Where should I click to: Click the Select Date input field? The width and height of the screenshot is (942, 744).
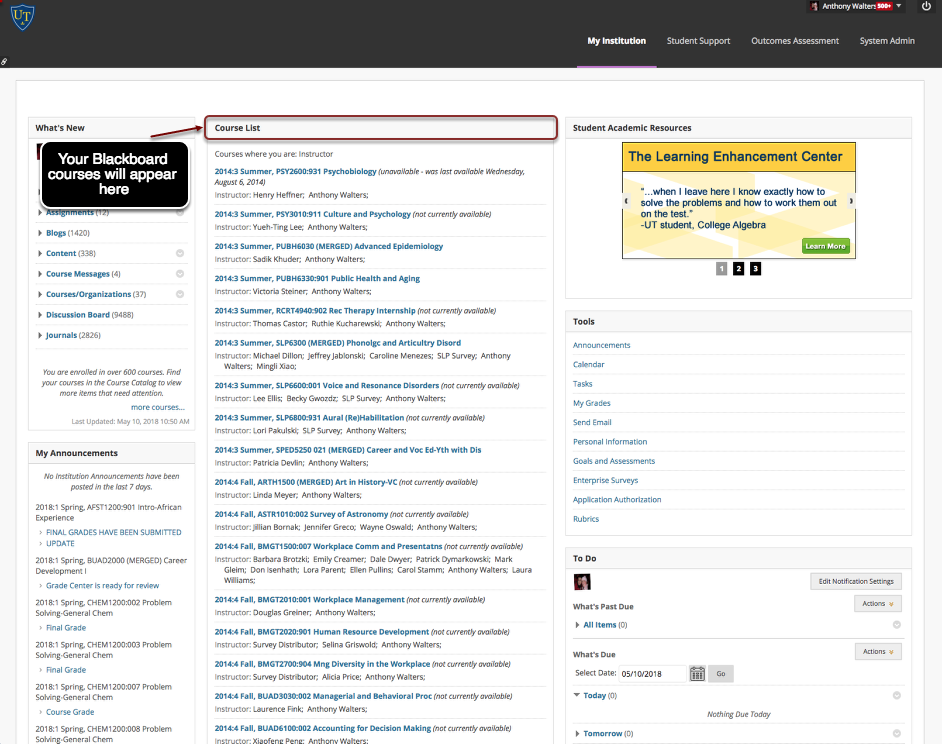point(652,674)
